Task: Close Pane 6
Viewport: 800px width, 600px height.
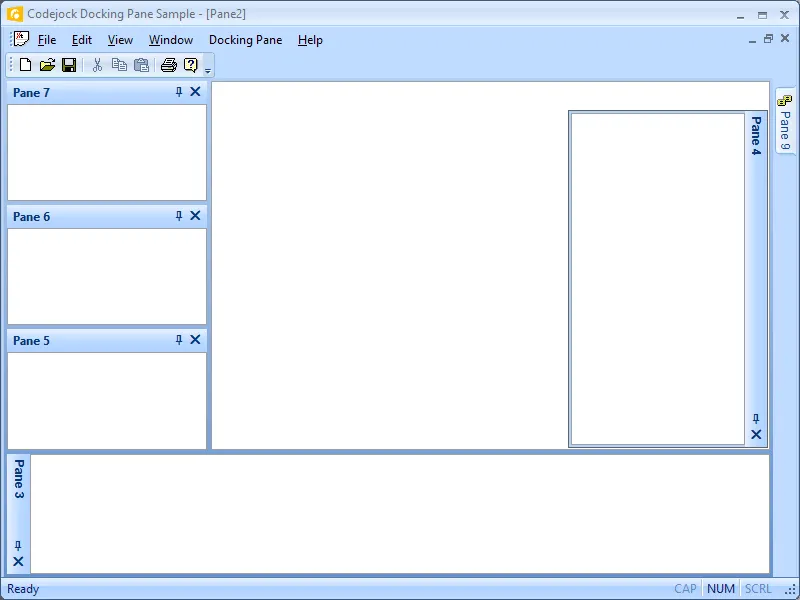Action: [x=195, y=216]
